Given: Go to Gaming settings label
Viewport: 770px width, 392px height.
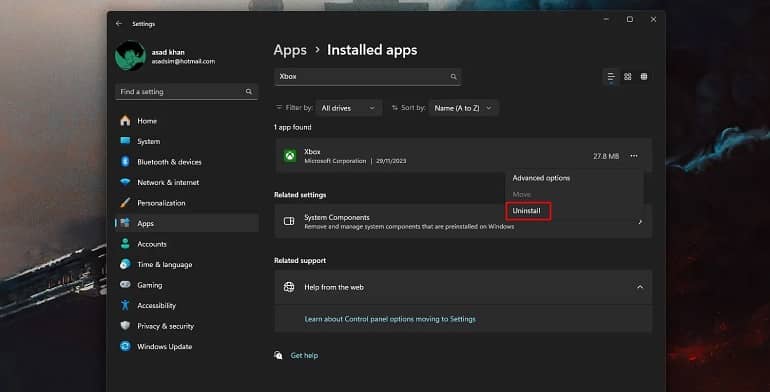Looking at the screenshot, I should tap(149, 285).
